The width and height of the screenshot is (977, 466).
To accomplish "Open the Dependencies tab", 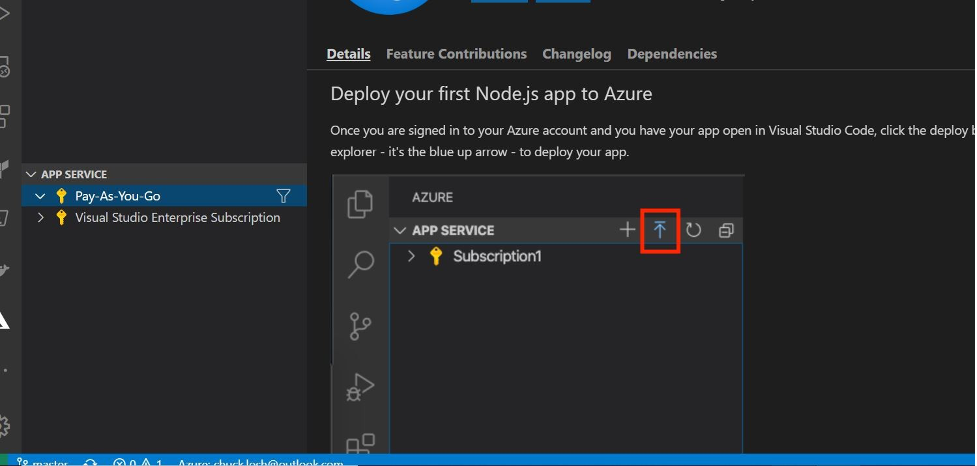I will [x=672, y=54].
